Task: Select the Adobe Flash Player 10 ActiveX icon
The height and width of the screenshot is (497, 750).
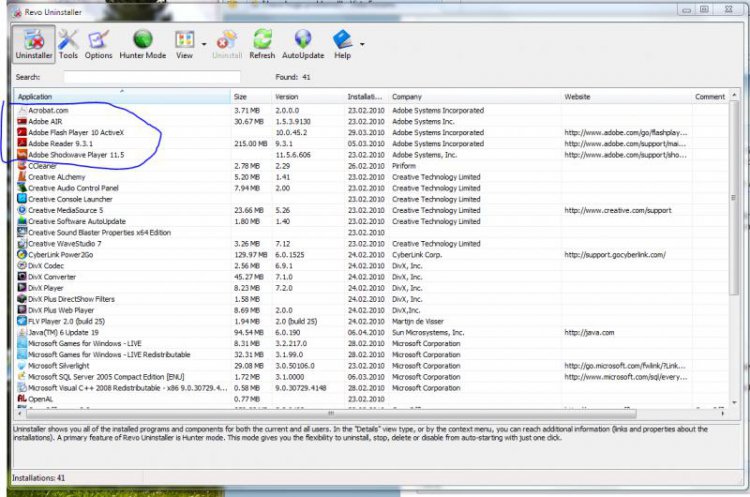Action: click(22, 133)
